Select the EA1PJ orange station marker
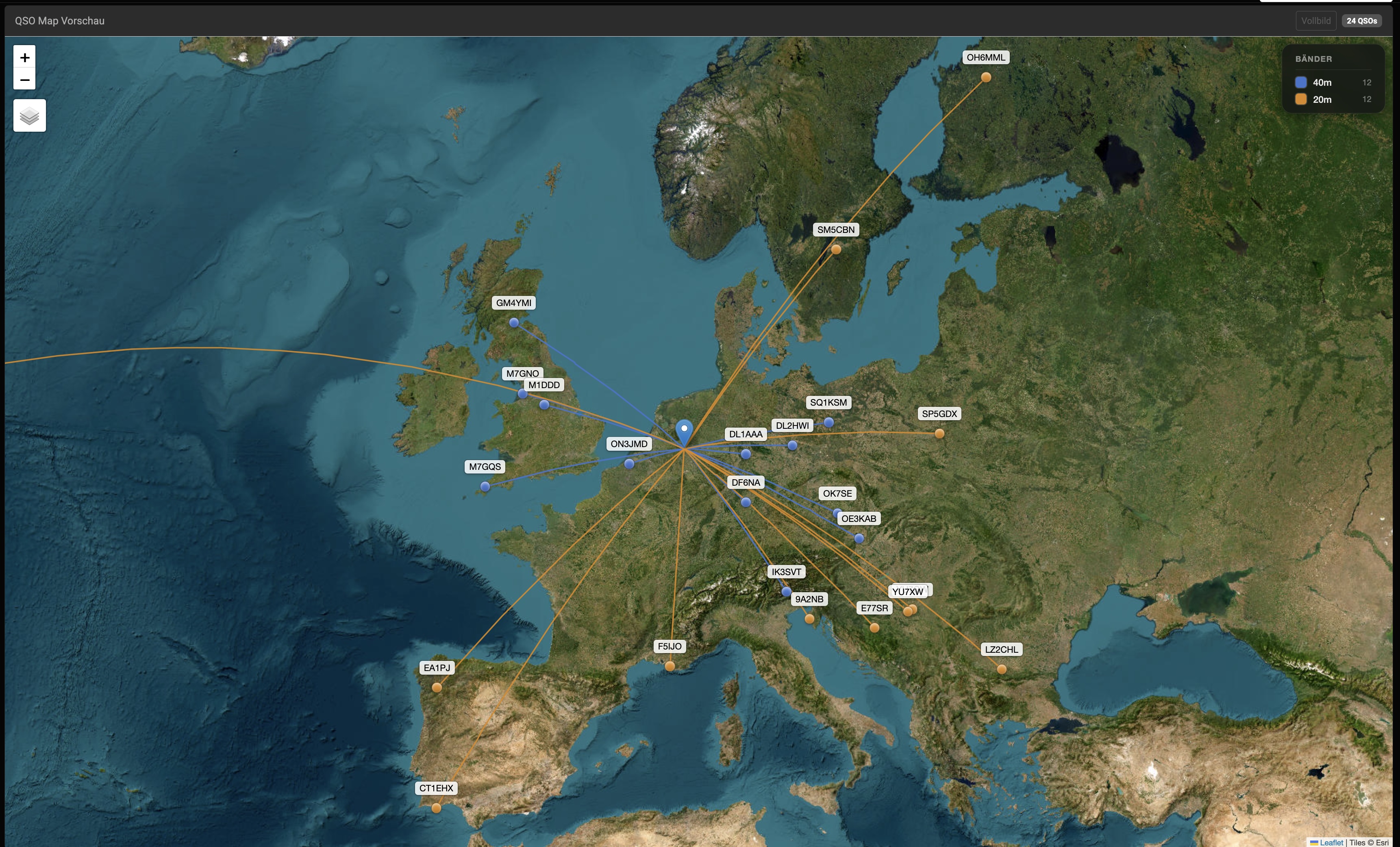This screenshot has height=847, width=1400. [436, 688]
